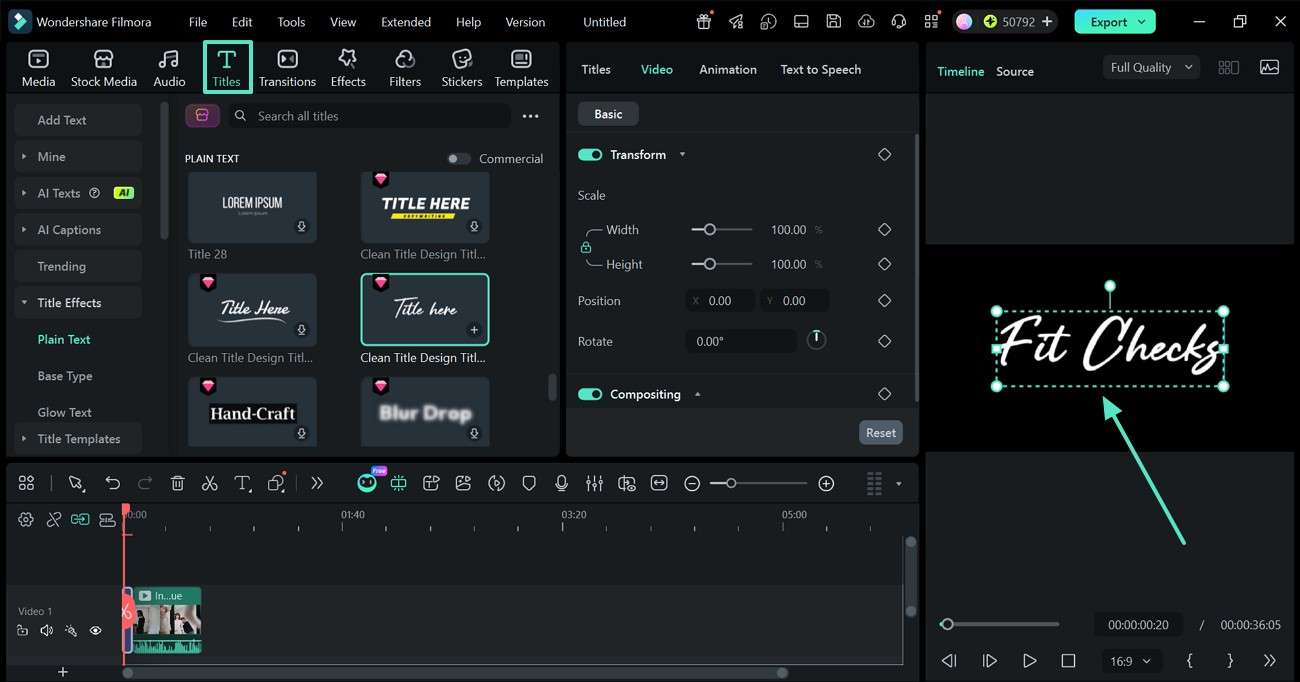This screenshot has height=682, width=1300.
Task: Open the Tools menu
Action: [291, 21]
